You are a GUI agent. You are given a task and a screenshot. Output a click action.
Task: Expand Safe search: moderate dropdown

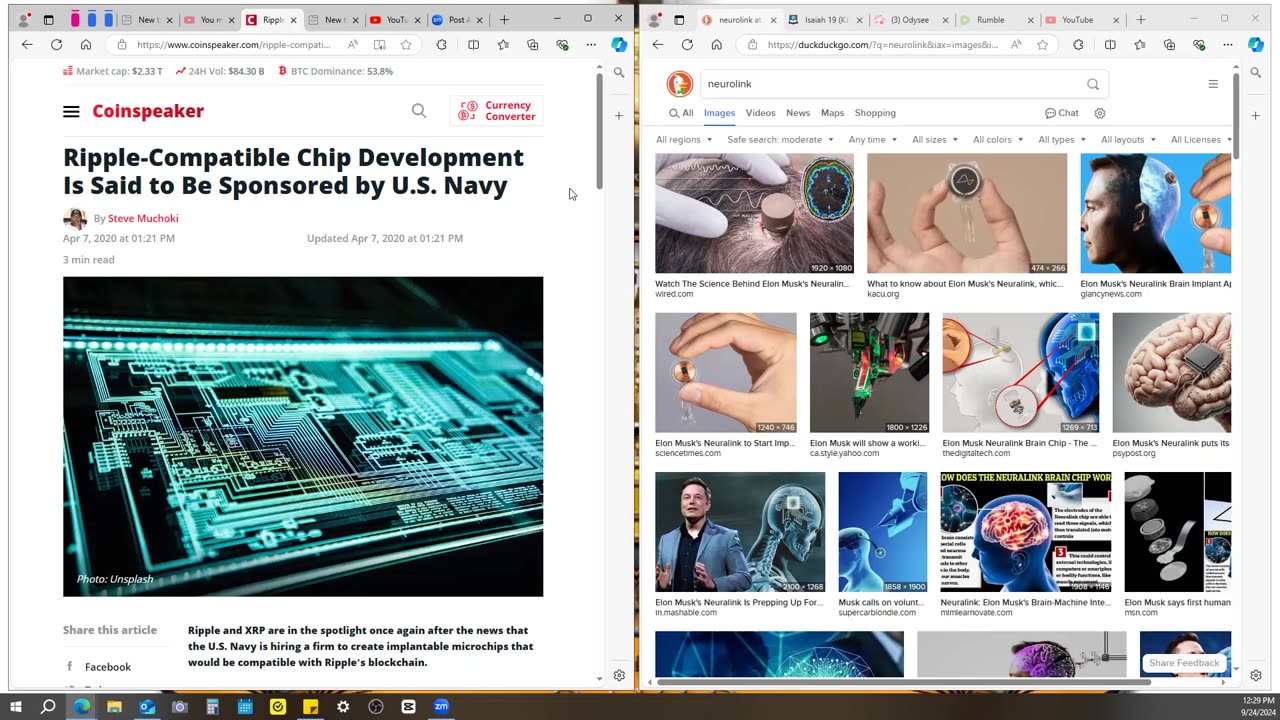780,140
